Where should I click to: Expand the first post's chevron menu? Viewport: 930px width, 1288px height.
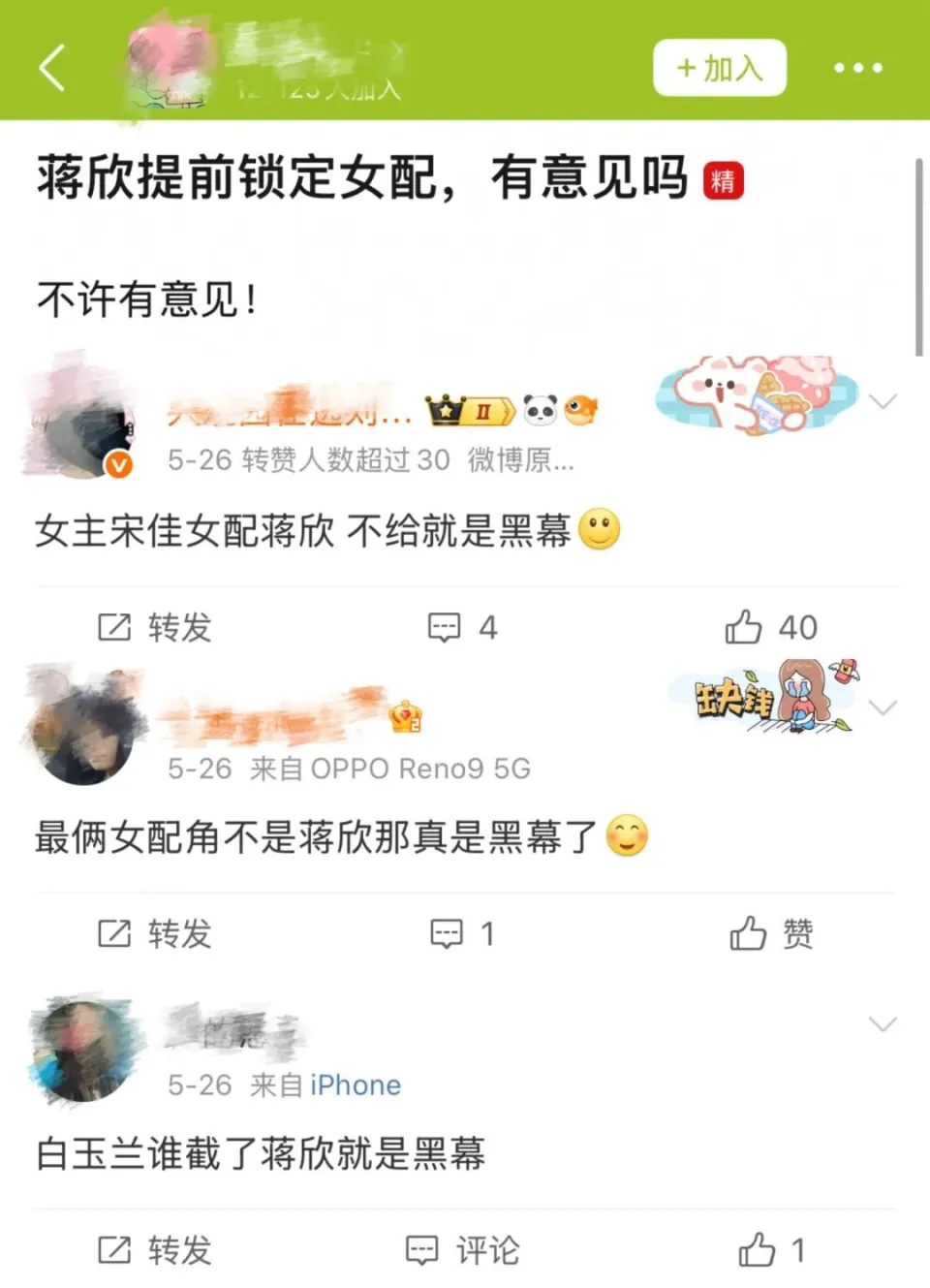[883, 401]
